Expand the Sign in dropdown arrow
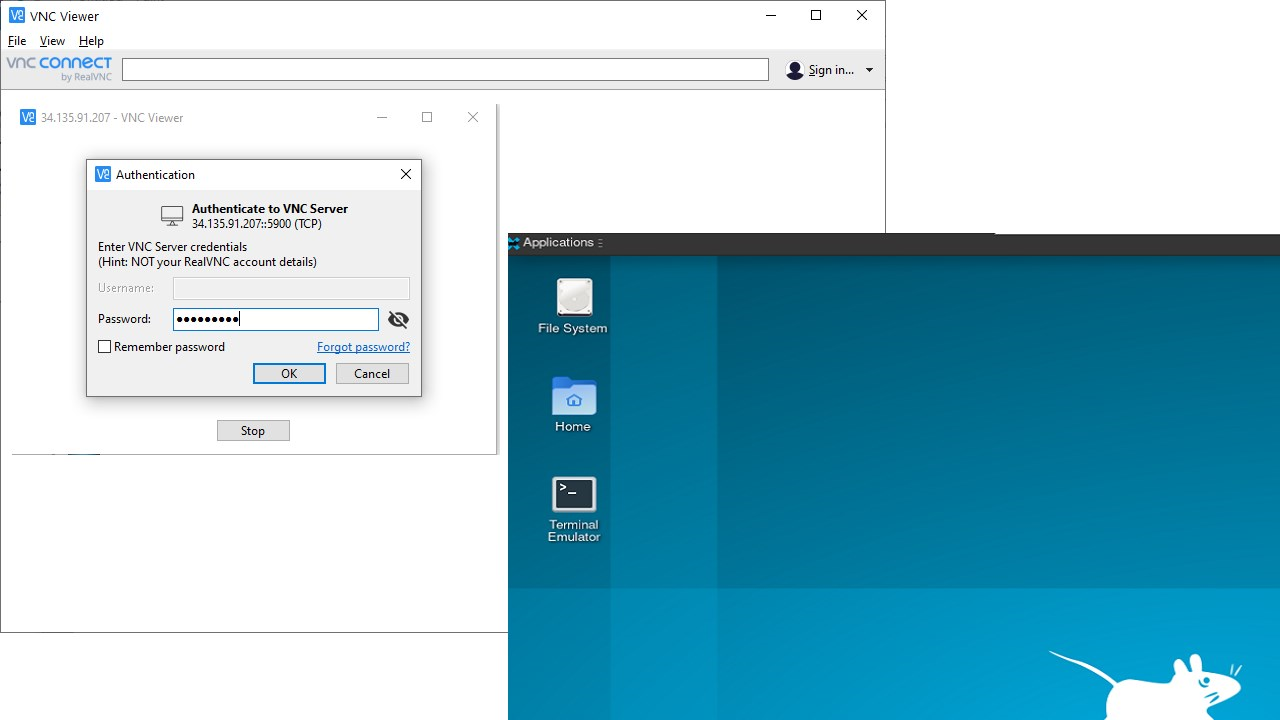This screenshot has width=1280, height=720. pyautogui.click(x=869, y=70)
